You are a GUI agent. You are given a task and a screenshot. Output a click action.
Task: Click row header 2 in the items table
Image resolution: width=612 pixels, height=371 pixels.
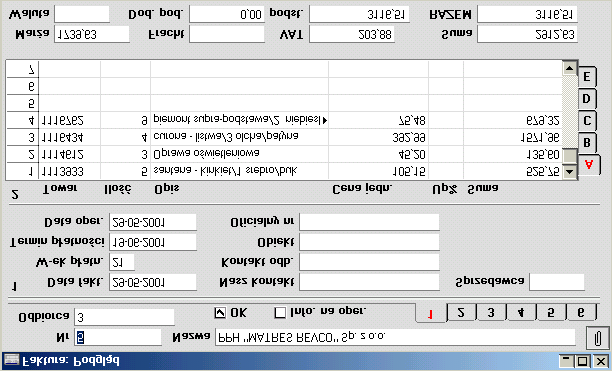click(x=22, y=154)
